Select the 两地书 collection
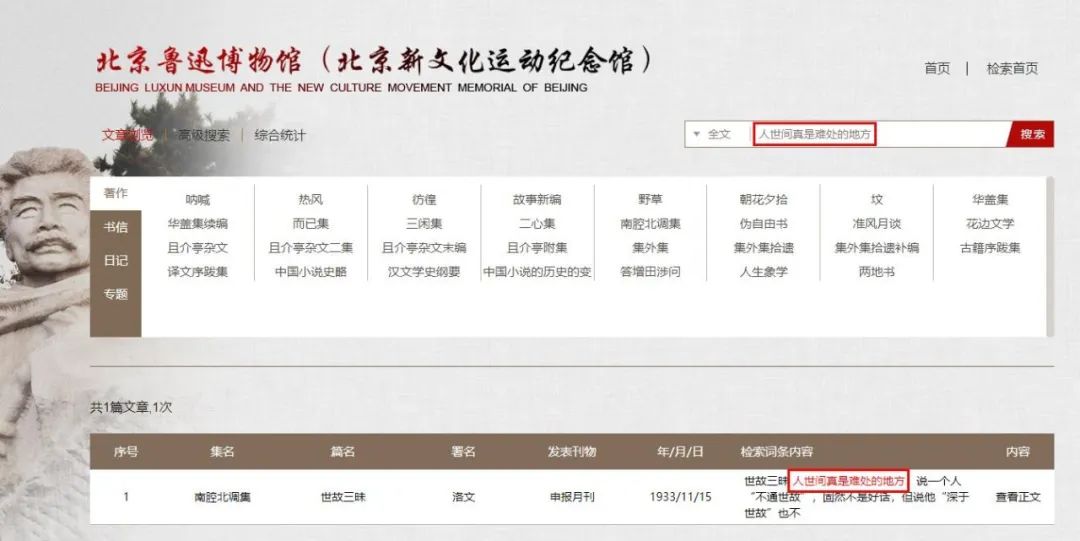Image resolution: width=1080 pixels, height=541 pixels. pos(876,271)
